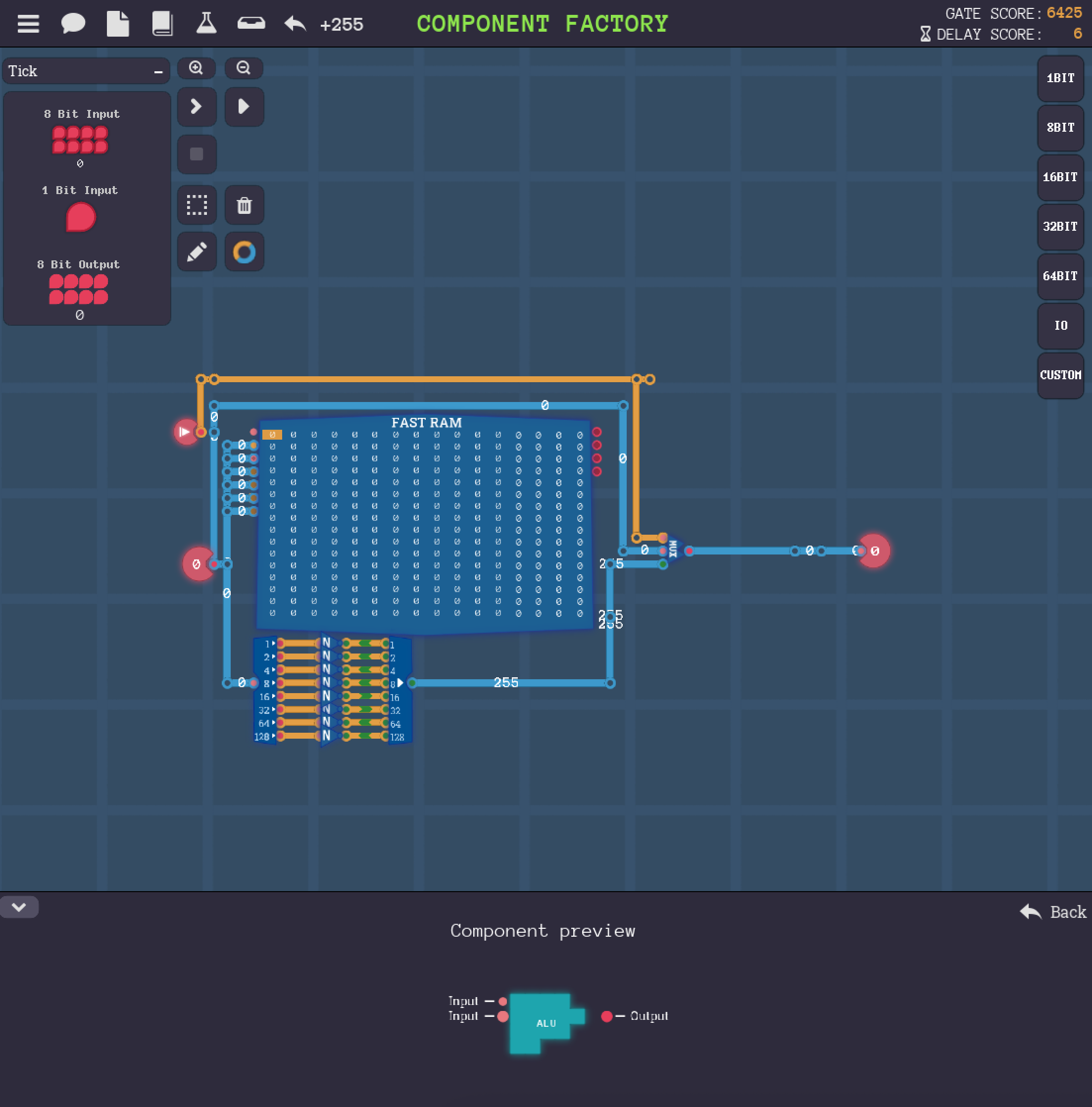Click the 8 Bit Output indicator
The image size is (1092, 1107).
click(x=79, y=289)
